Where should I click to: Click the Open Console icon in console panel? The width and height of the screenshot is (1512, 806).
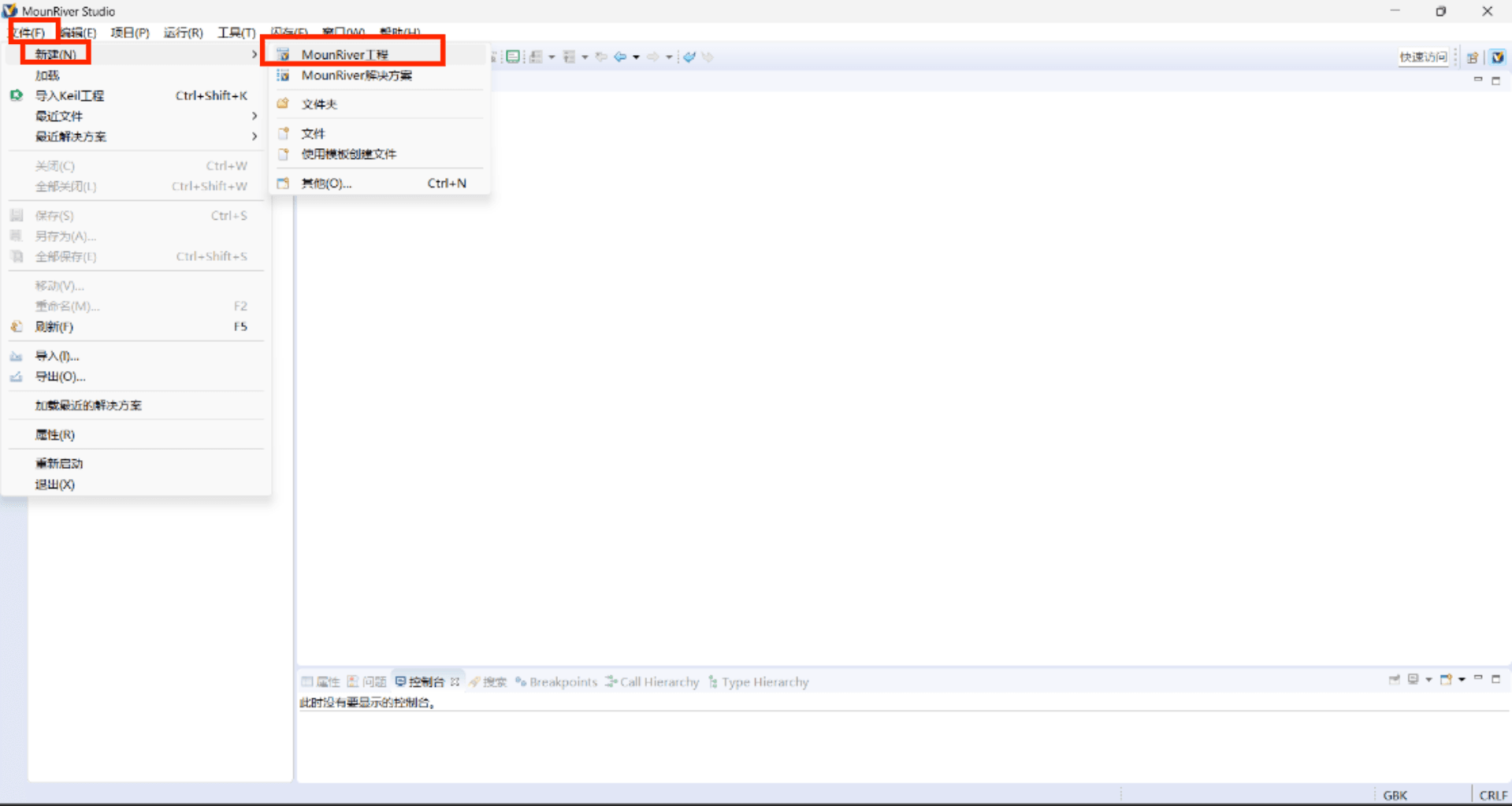pyautogui.click(x=1446, y=679)
